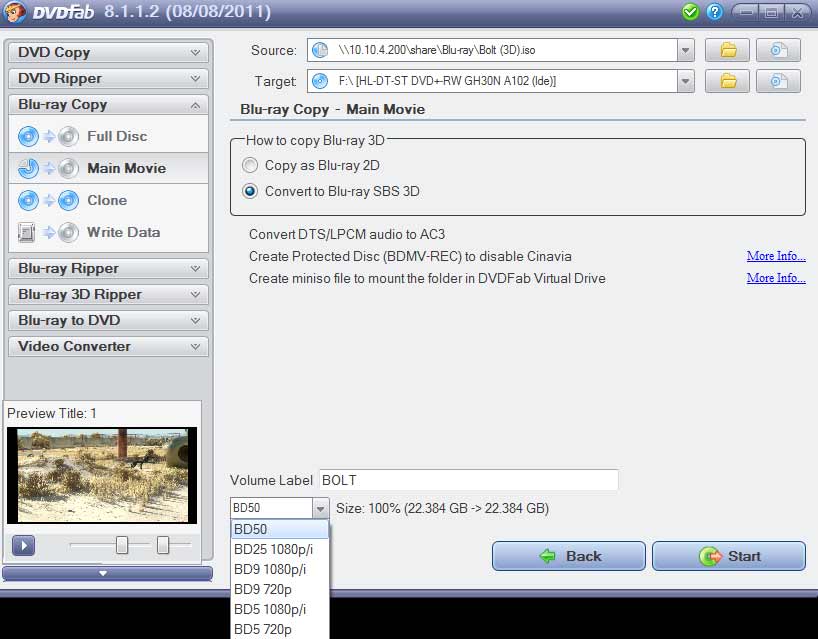This screenshot has height=639, width=818.
Task: Select BD9 1080p/i from the list
Action: (x=280, y=569)
